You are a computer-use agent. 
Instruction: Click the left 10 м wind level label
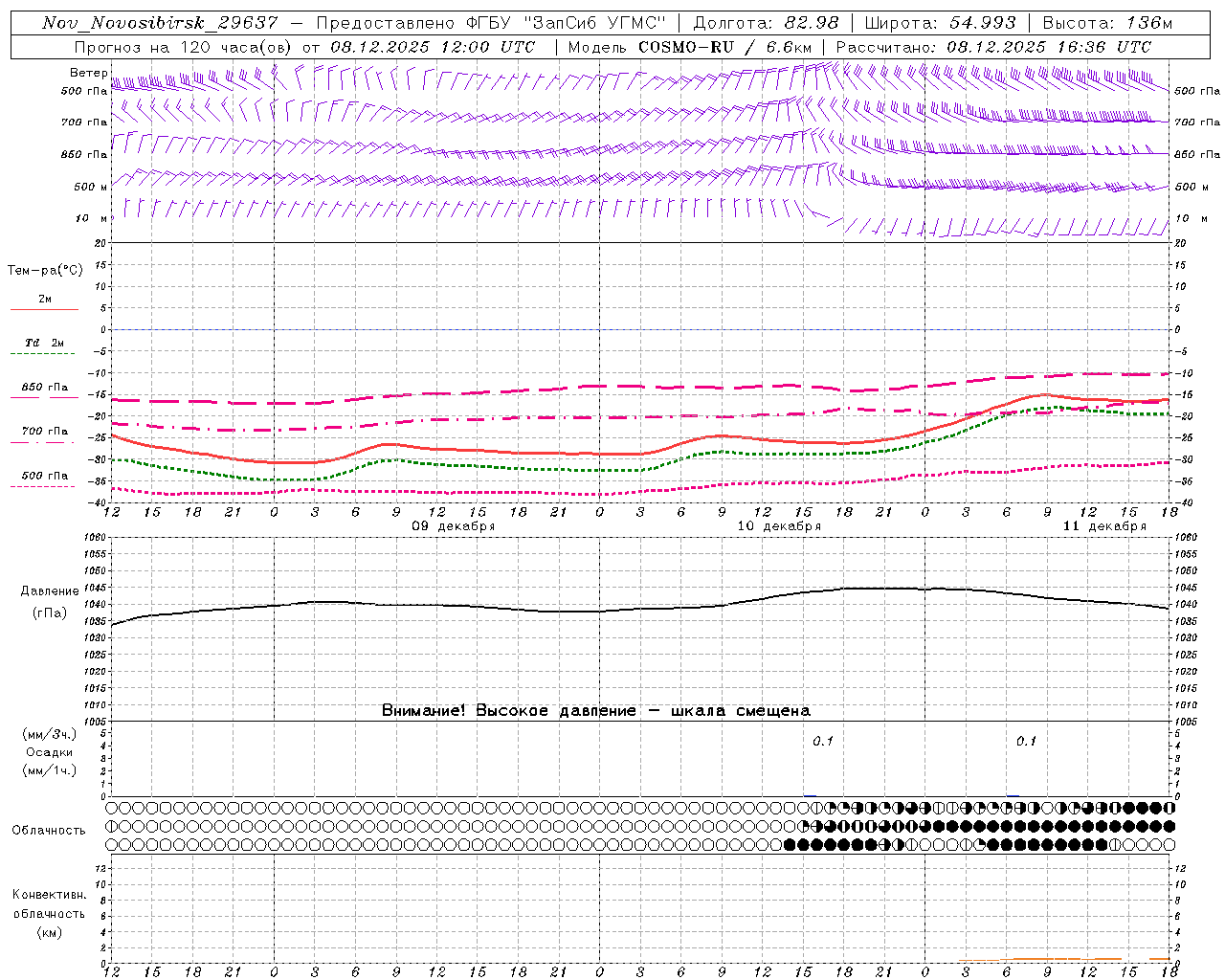[92, 218]
